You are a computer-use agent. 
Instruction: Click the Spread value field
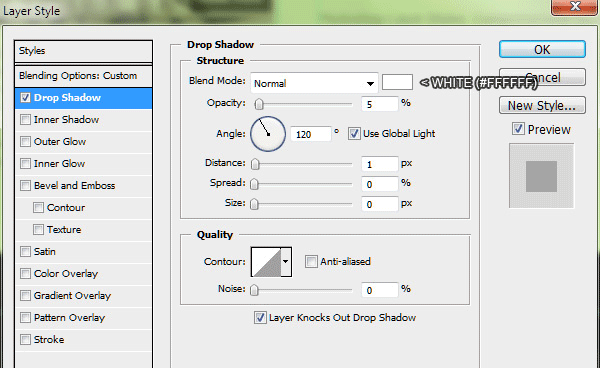tap(379, 184)
